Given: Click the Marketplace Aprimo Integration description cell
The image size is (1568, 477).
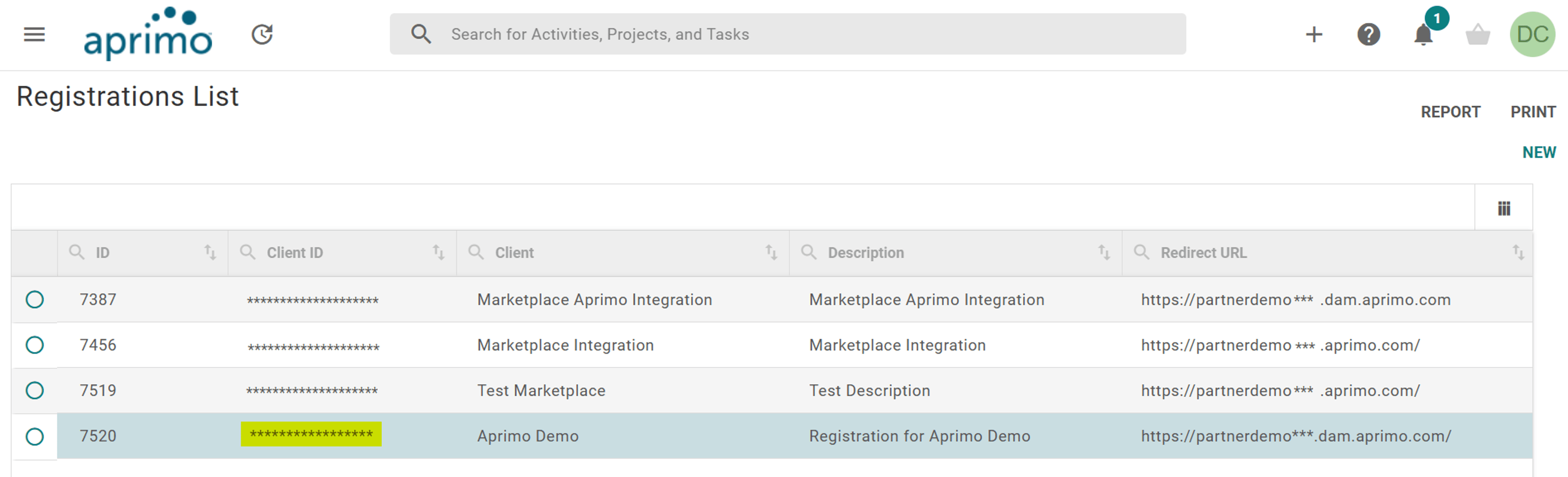Looking at the screenshot, I should tap(927, 300).
